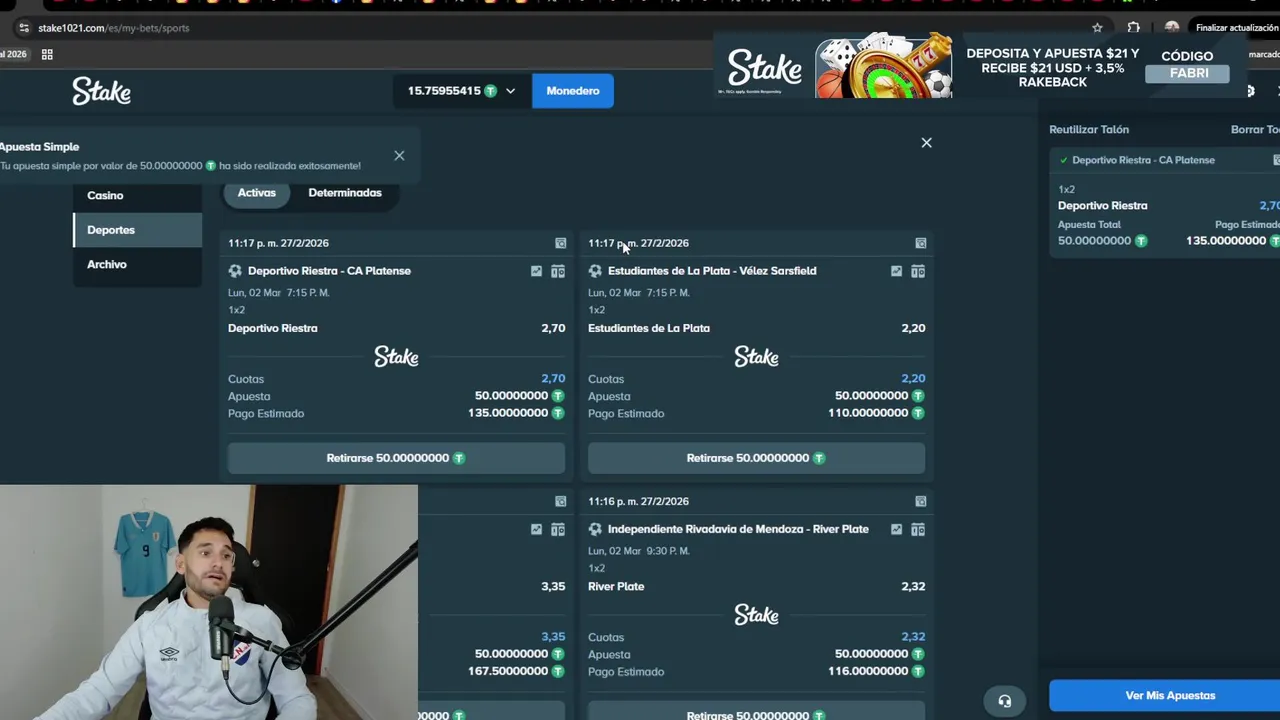The width and height of the screenshot is (1280, 720).
Task: Close the my-bets panel with the X
Action: pos(926,143)
